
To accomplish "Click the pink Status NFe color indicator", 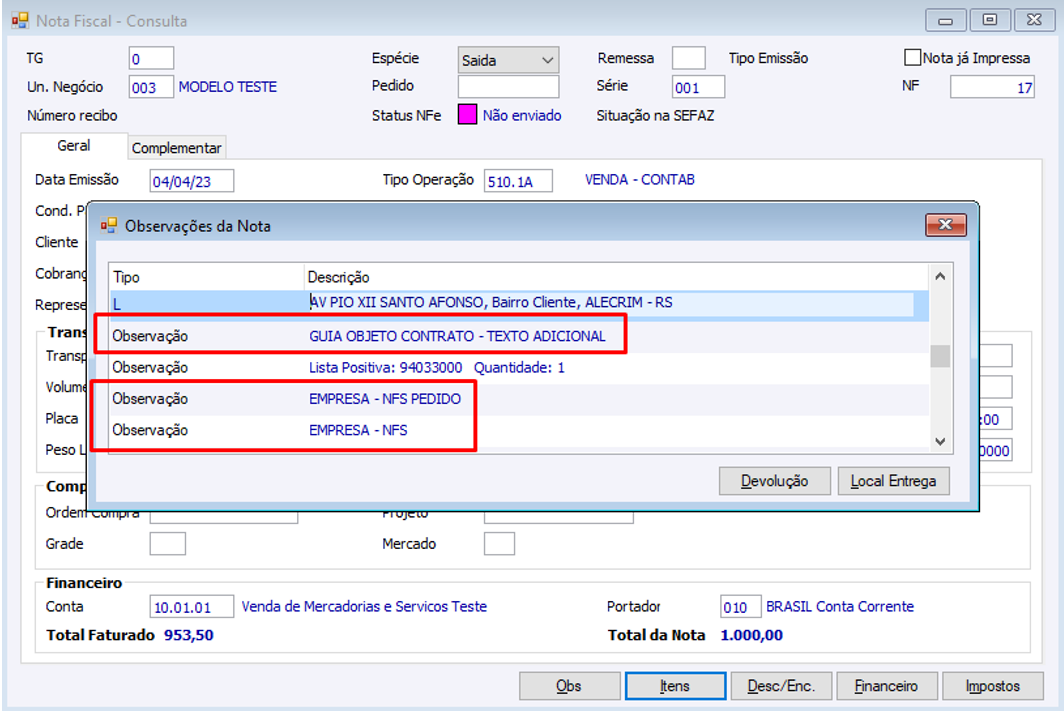I will pos(468,115).
